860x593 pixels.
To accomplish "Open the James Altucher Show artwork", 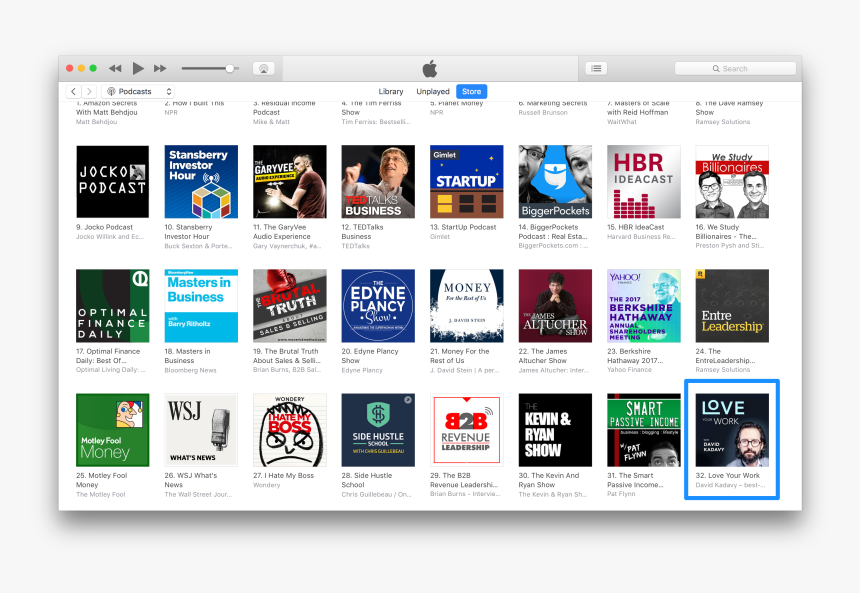I will (x=555, y=306).
